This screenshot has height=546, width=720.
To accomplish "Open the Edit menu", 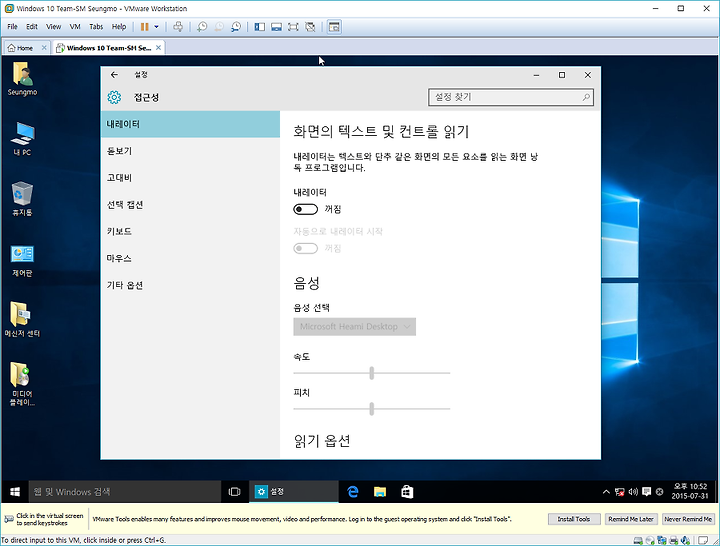I will click(x=32, y=27).
